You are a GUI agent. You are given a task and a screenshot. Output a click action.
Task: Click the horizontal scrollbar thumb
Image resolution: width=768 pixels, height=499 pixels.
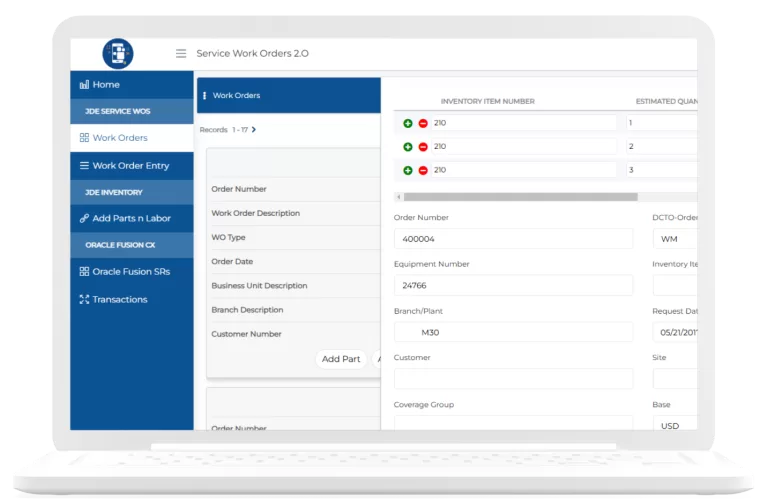tap(521, 197)
